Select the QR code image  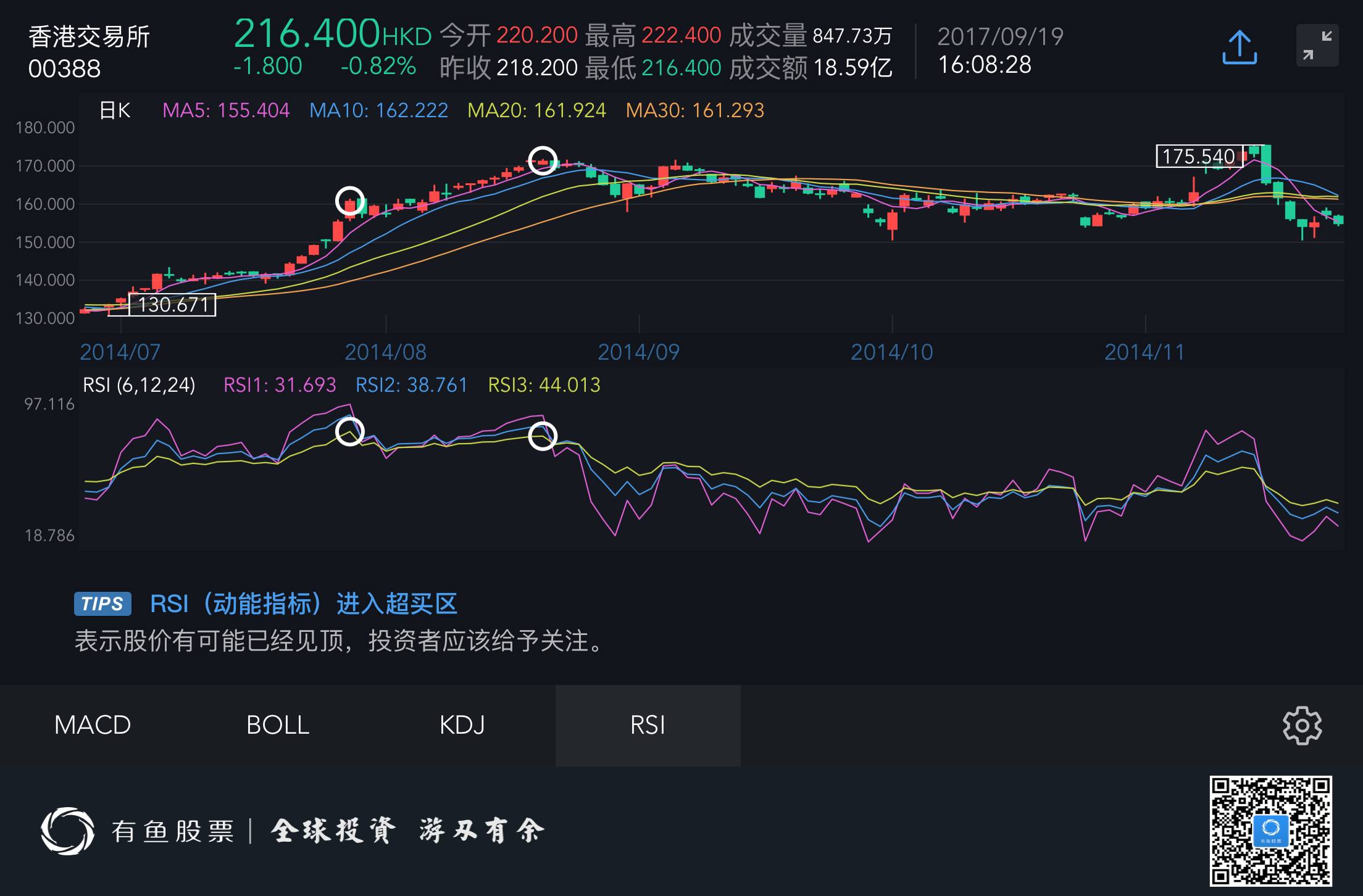click(x=1270, y=831)
